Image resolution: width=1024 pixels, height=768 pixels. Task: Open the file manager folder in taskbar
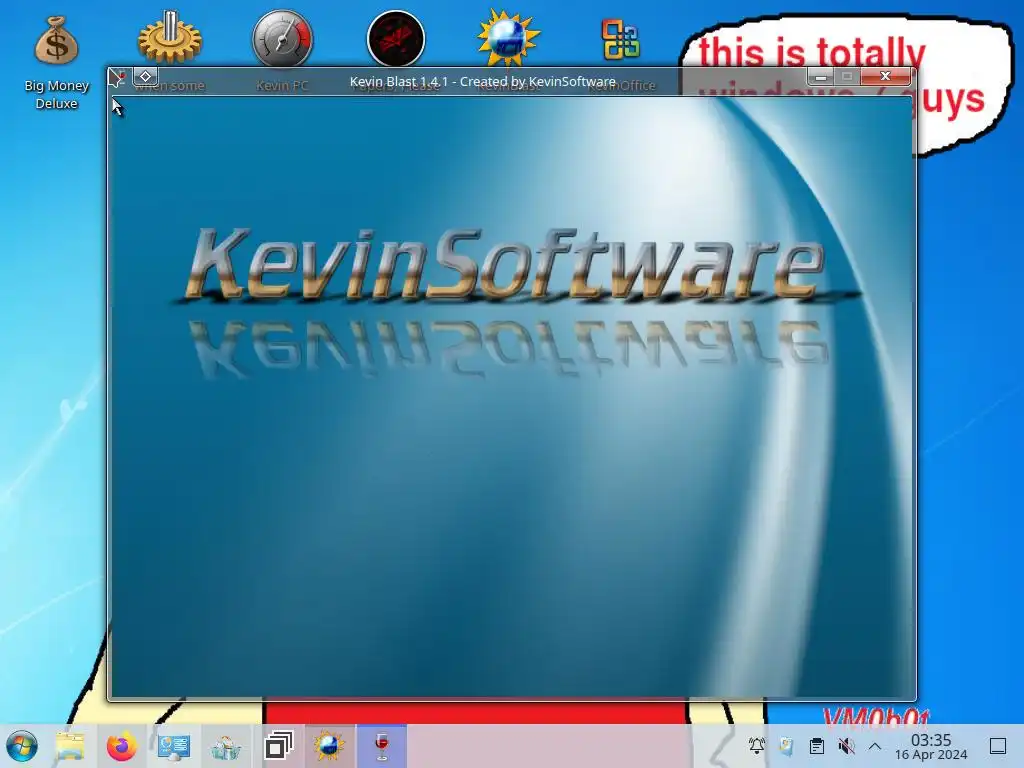[x=70, y=746]
